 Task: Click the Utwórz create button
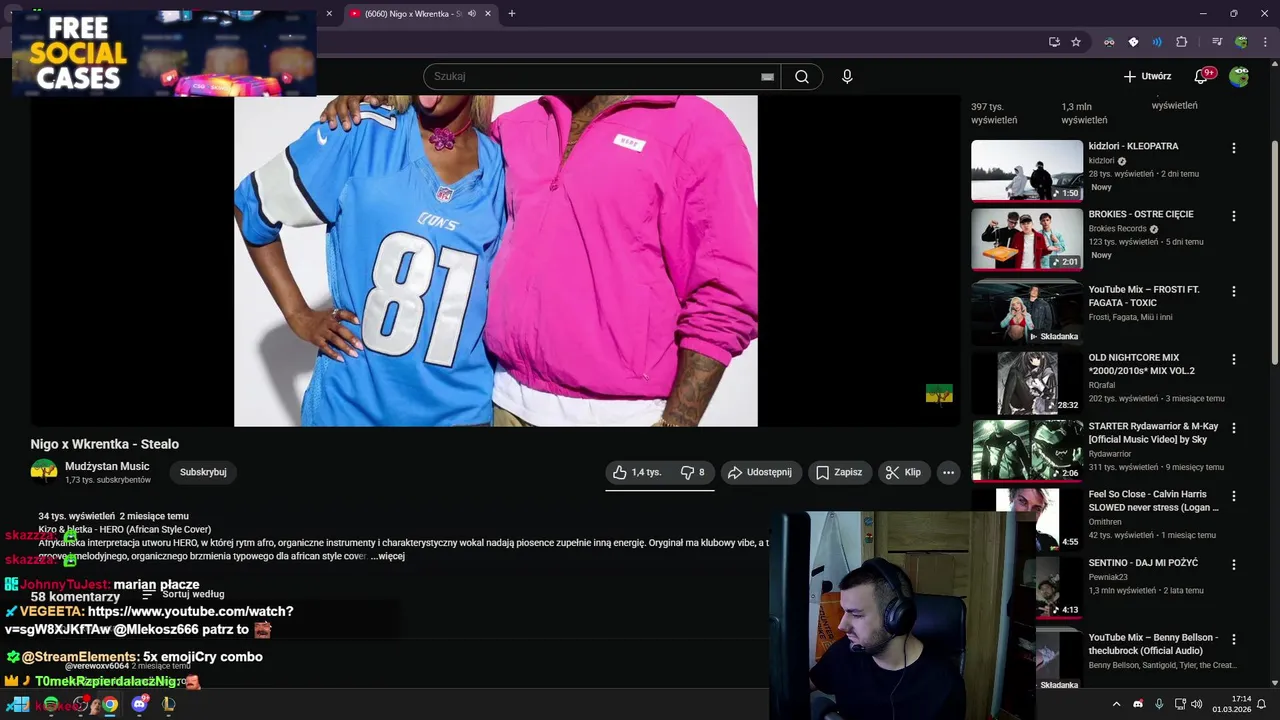[1147, 76]
